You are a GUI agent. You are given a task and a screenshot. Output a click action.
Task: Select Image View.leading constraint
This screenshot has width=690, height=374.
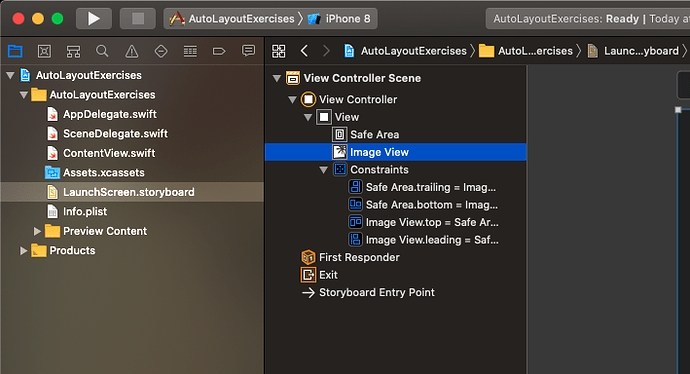pos(424,240)
